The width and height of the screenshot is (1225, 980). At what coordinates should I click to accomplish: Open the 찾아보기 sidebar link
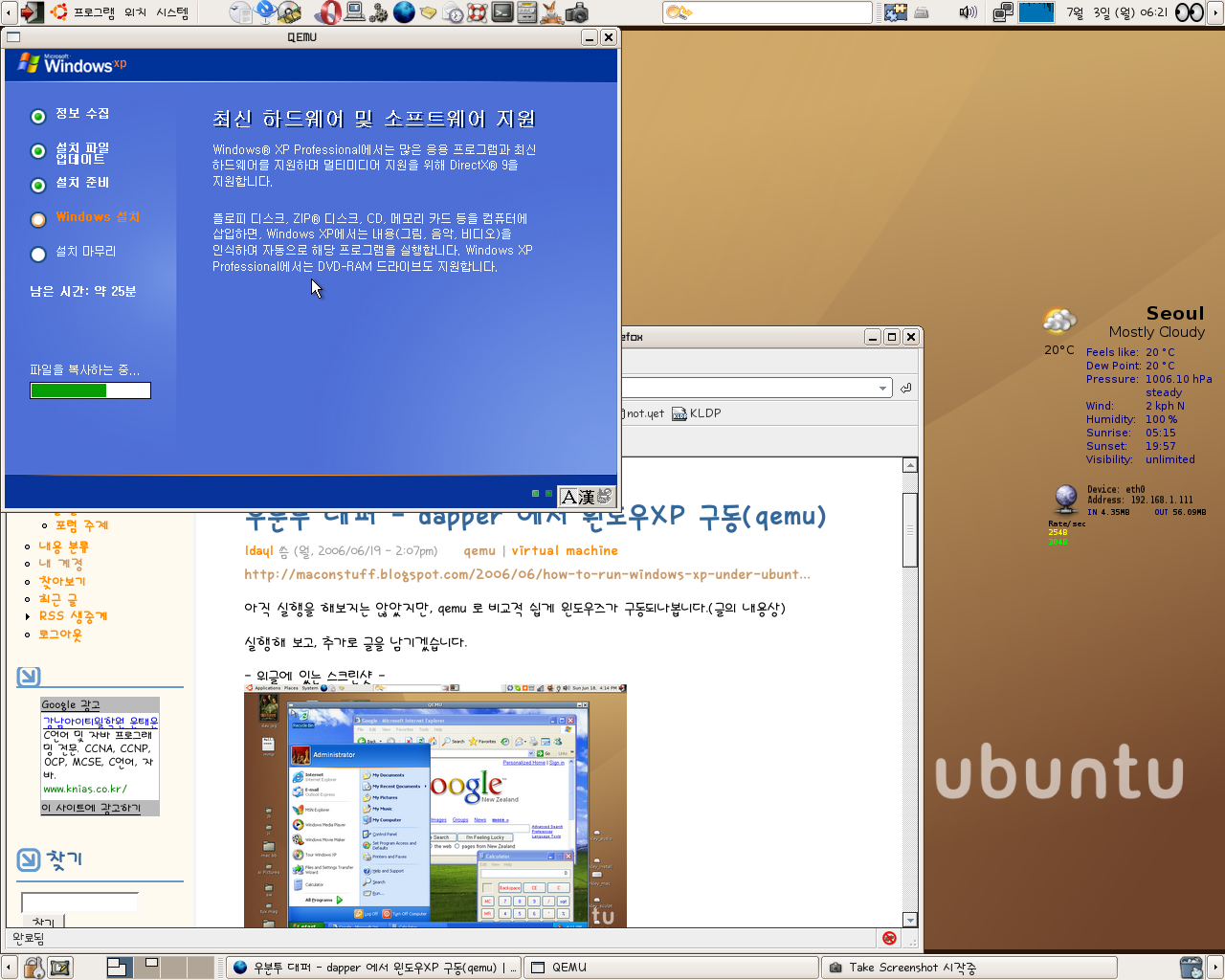pyautogui.click(x=62, y=581)
